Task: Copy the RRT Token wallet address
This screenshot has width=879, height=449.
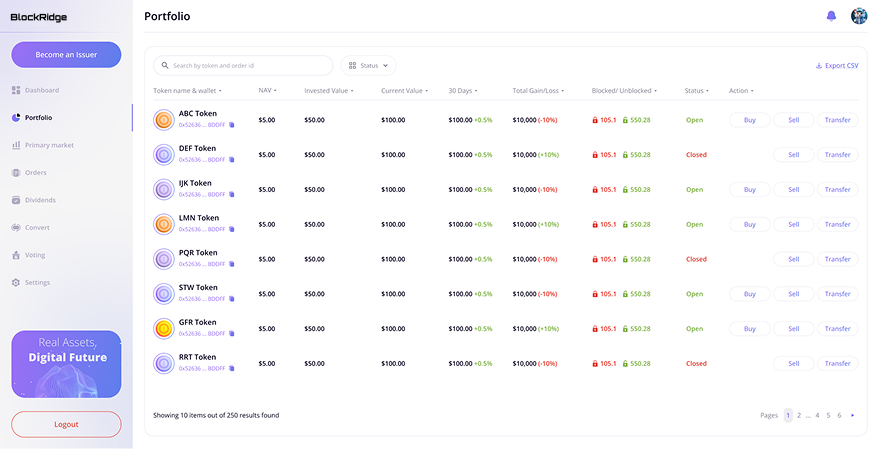Action: pyautogui.click(x=231, y=369)
